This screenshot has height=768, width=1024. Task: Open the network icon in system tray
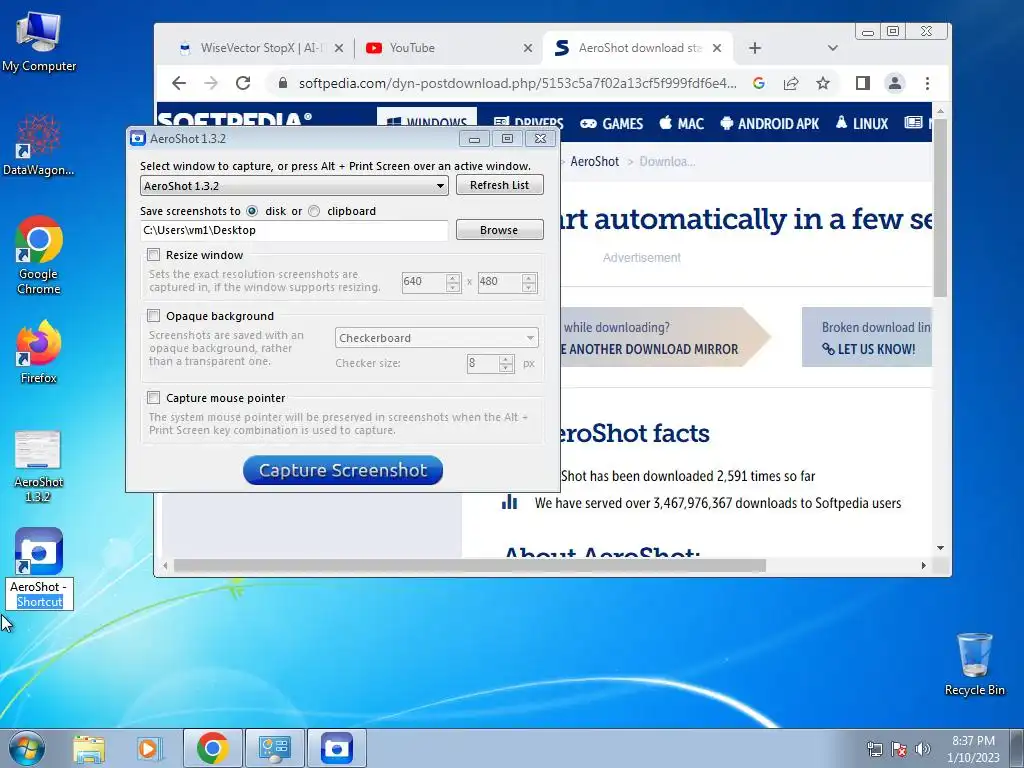[874, 748]
